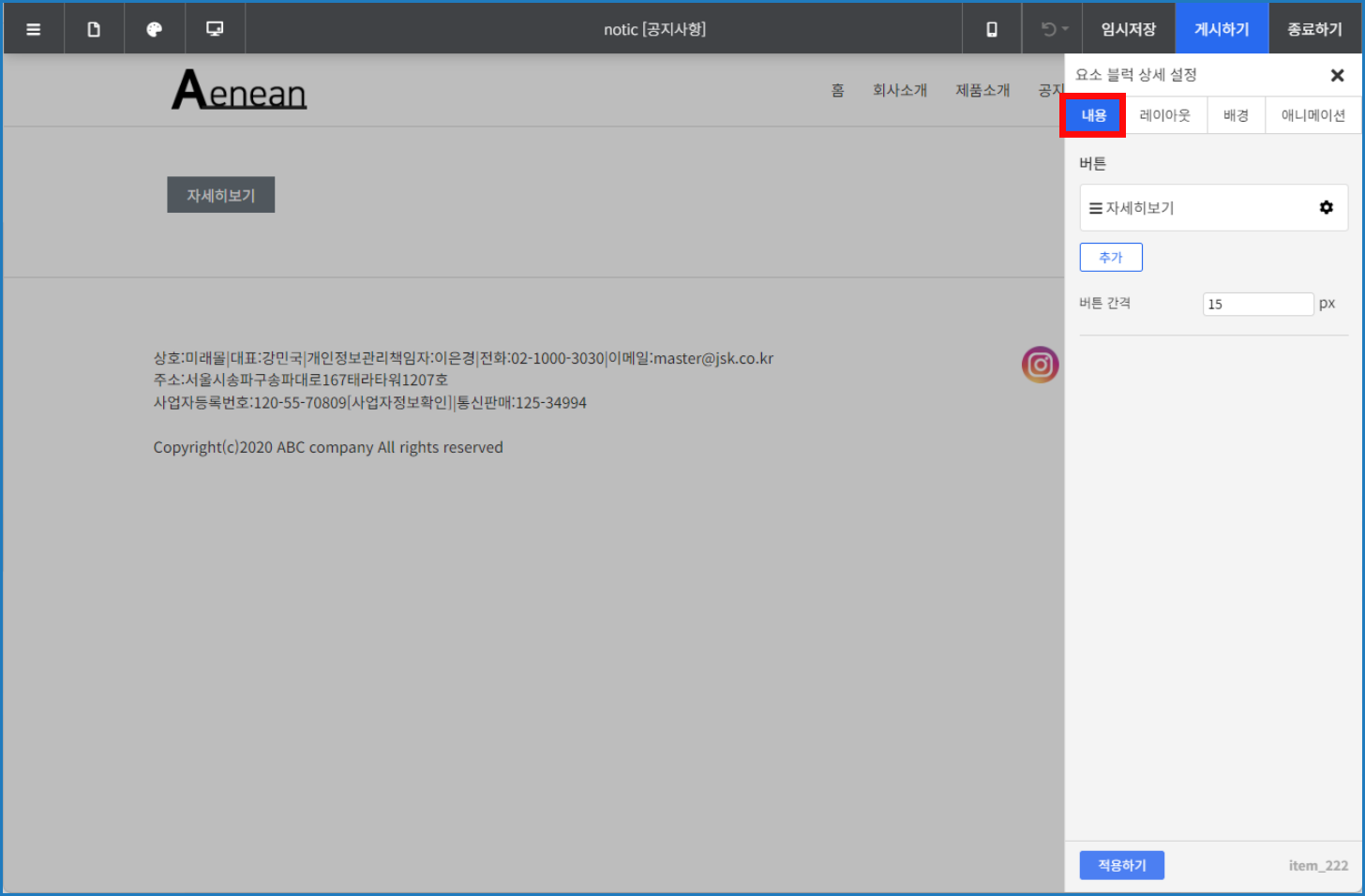Switch to mobile device view icon
Image resolution: width=1365 pixels, height=896 pixels.
tap(992, 29)
